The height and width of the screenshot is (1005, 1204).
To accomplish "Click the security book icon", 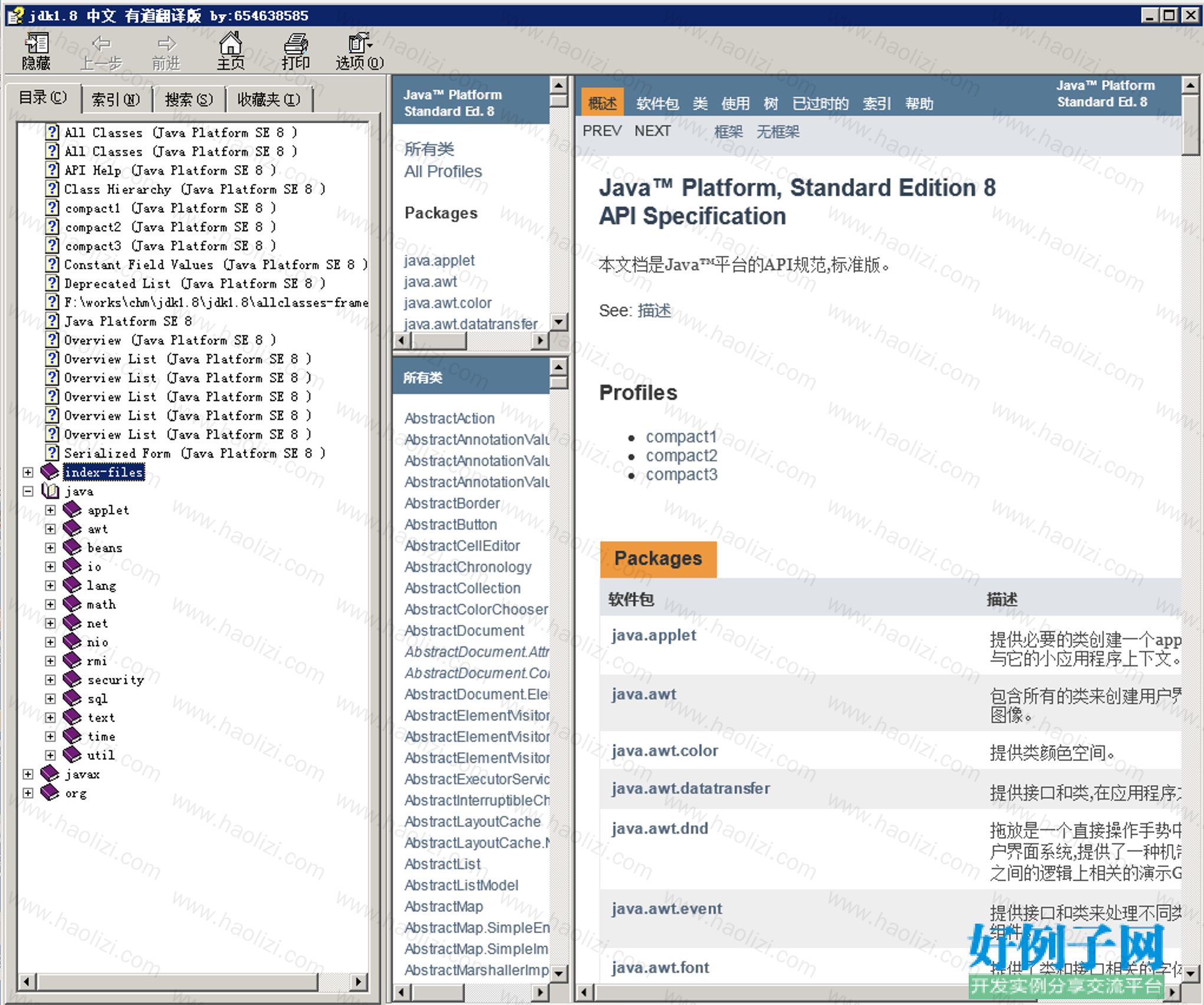I will click(73, 679).
